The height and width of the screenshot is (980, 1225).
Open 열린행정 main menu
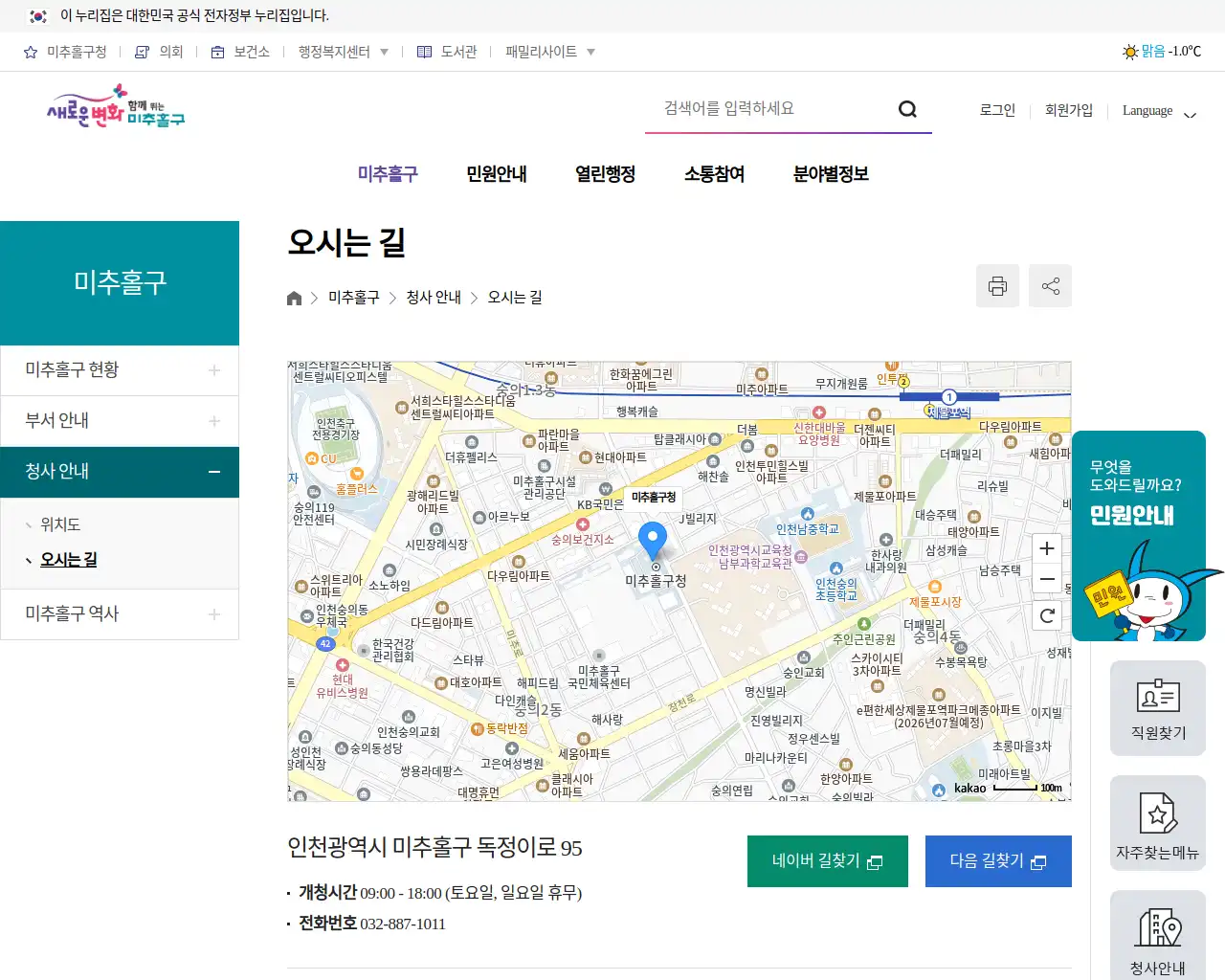[x=605, y=174]
